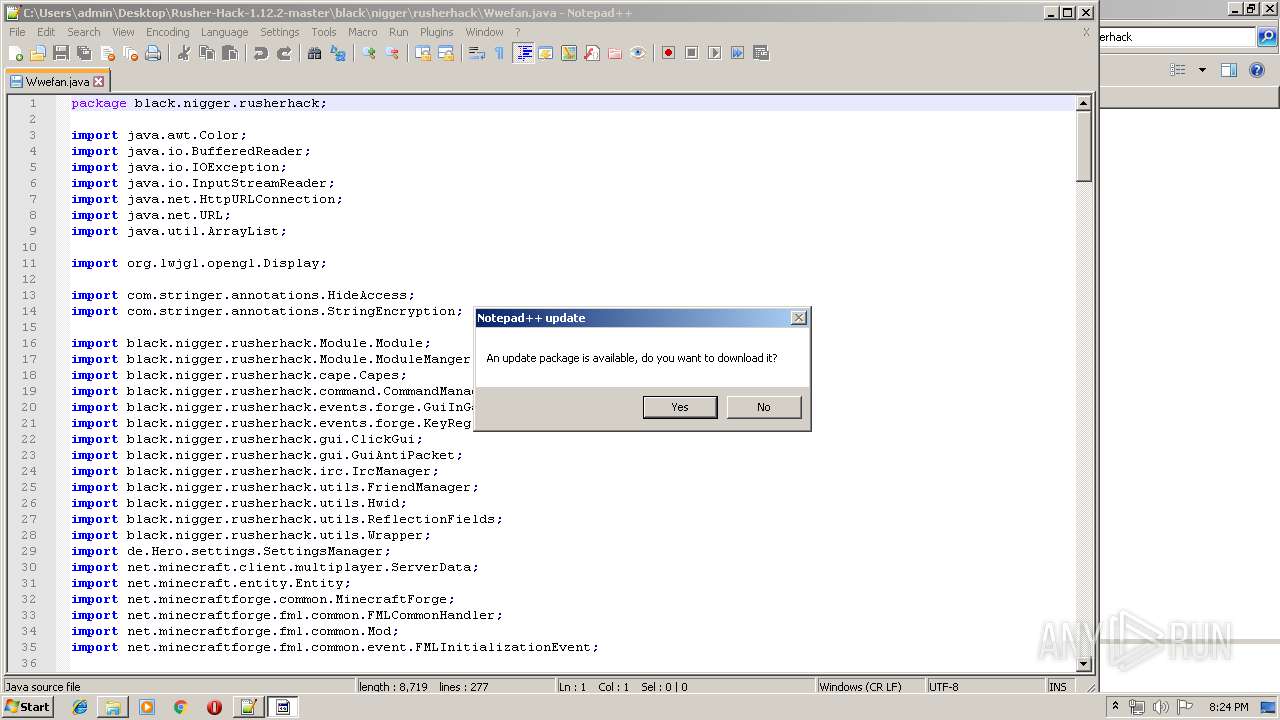This screenshot has height=720, width=1280.
Task: Toggle synchronize horizontal scrolling icon
Action: [446, 53]
